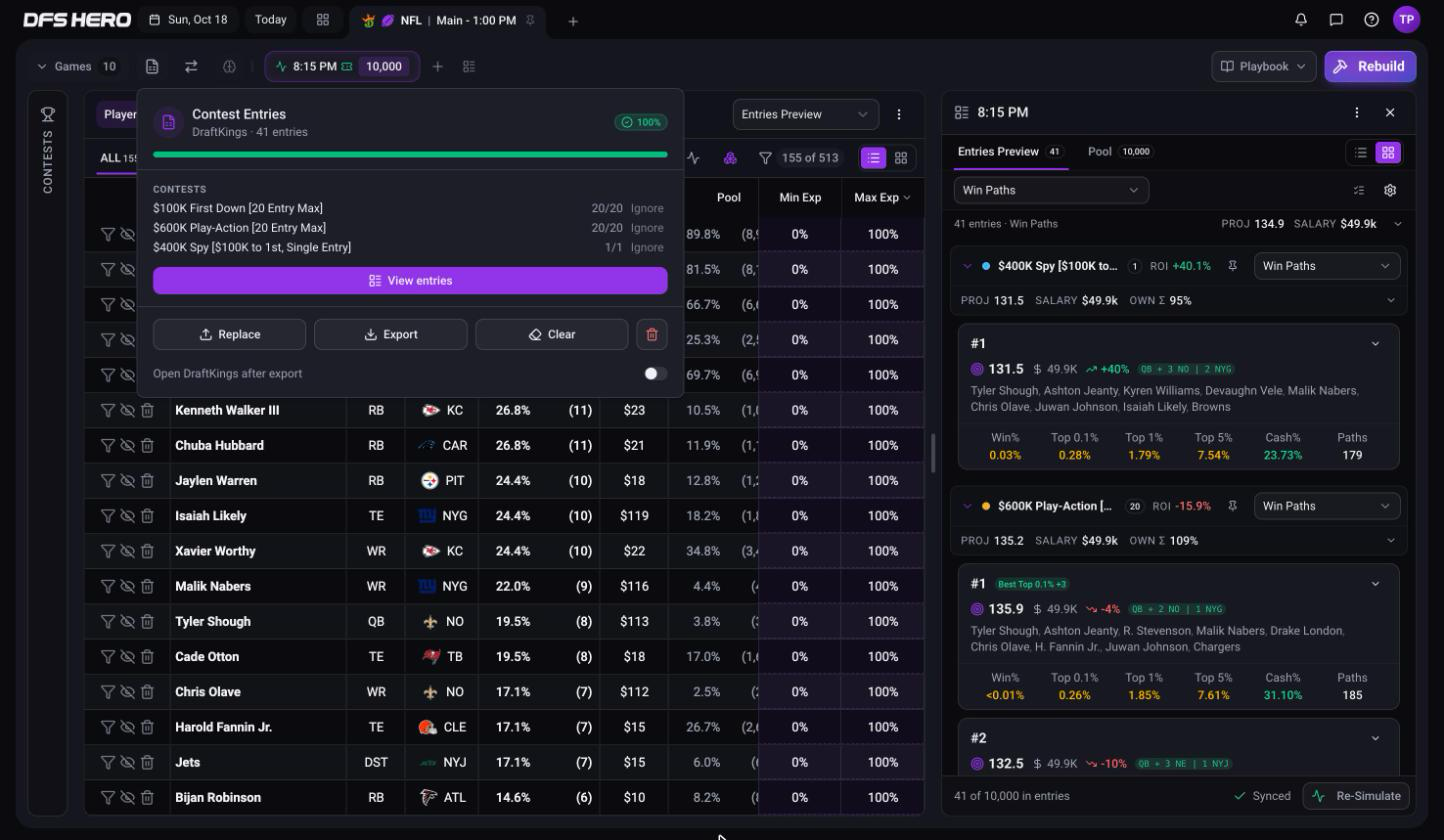Click the Clear button
Screen dimensions: 1444x840
[x=552, y=334]
